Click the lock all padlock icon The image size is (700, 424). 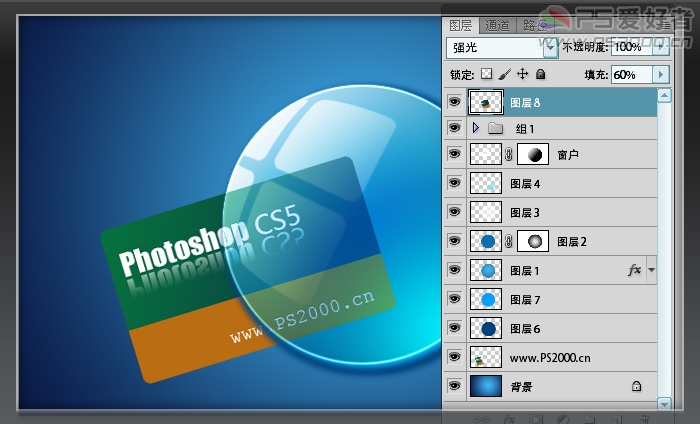541,74
